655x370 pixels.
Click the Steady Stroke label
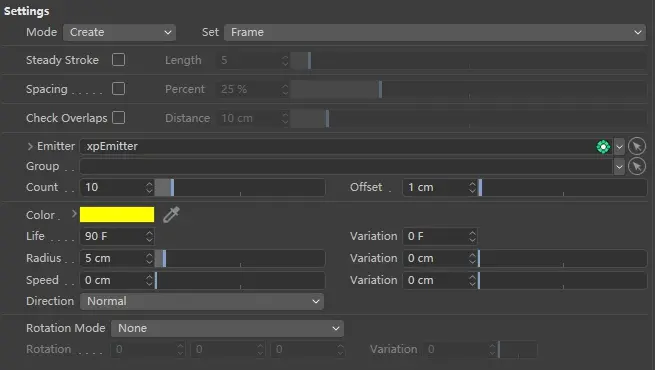pos(62,60)
